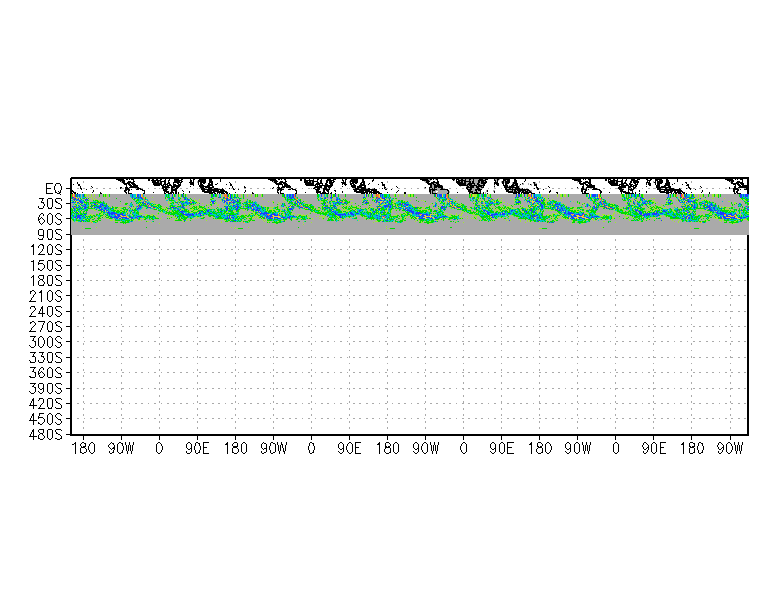784x612 pixels.
Task: Select the 210S axis label
Action: pyautogui.click(x=46, y=296)
